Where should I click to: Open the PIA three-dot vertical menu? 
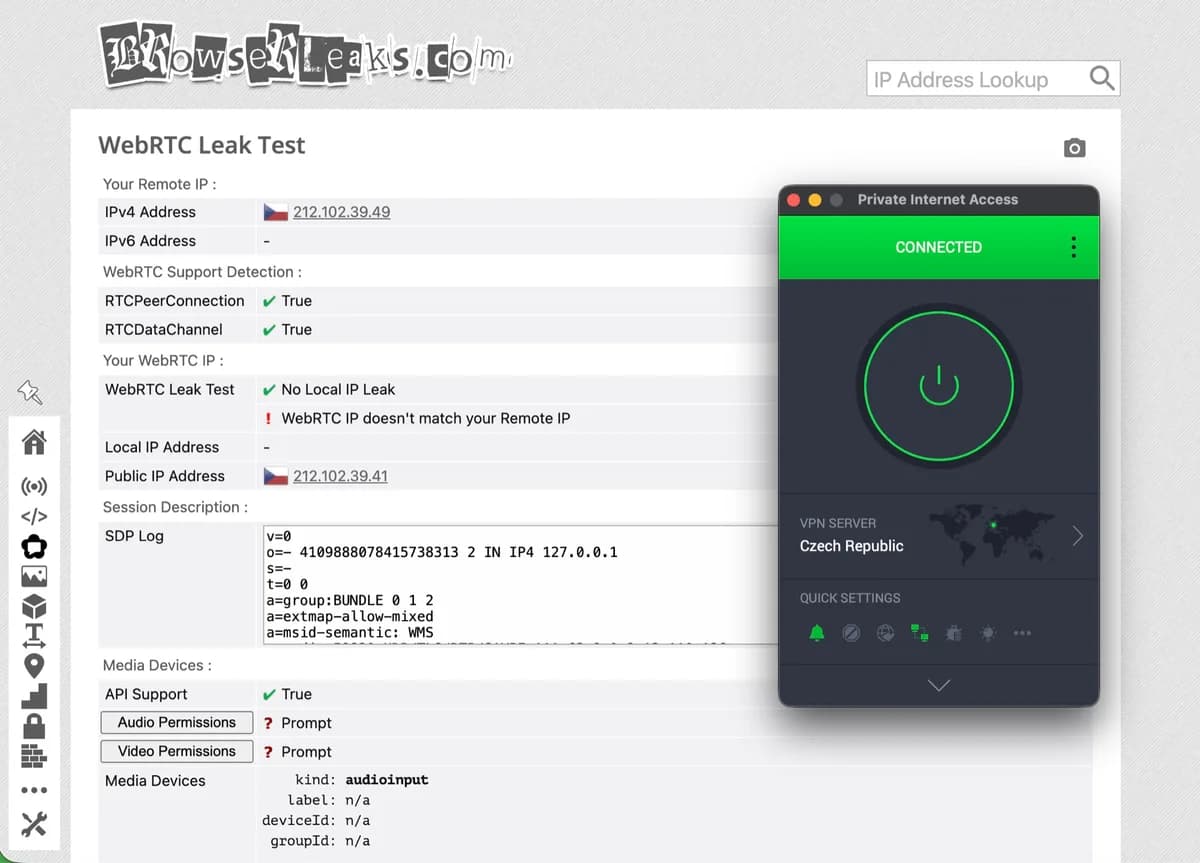click(x=1073, y=247)
